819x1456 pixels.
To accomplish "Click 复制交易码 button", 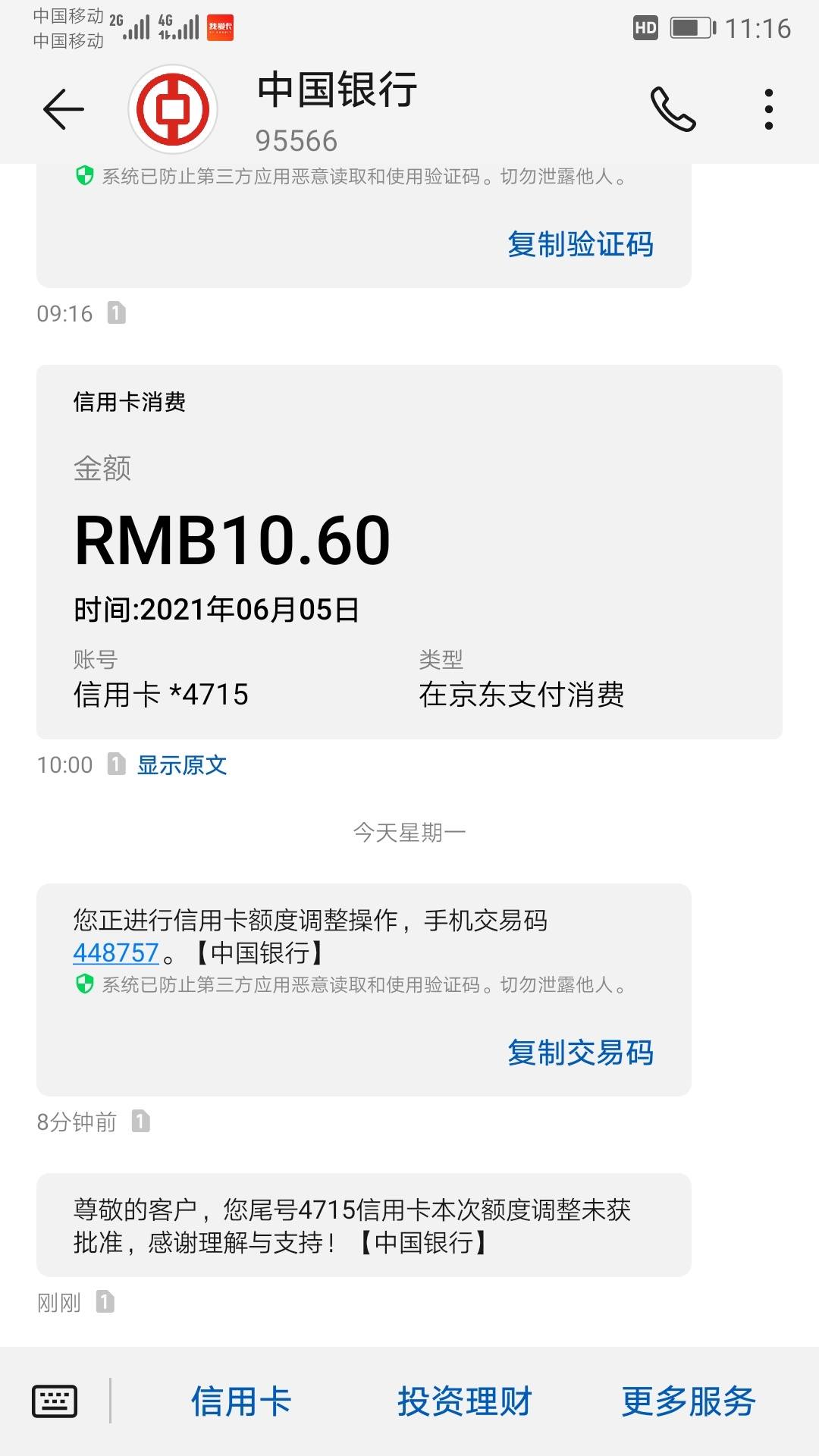I will (x=580, y=1053).
